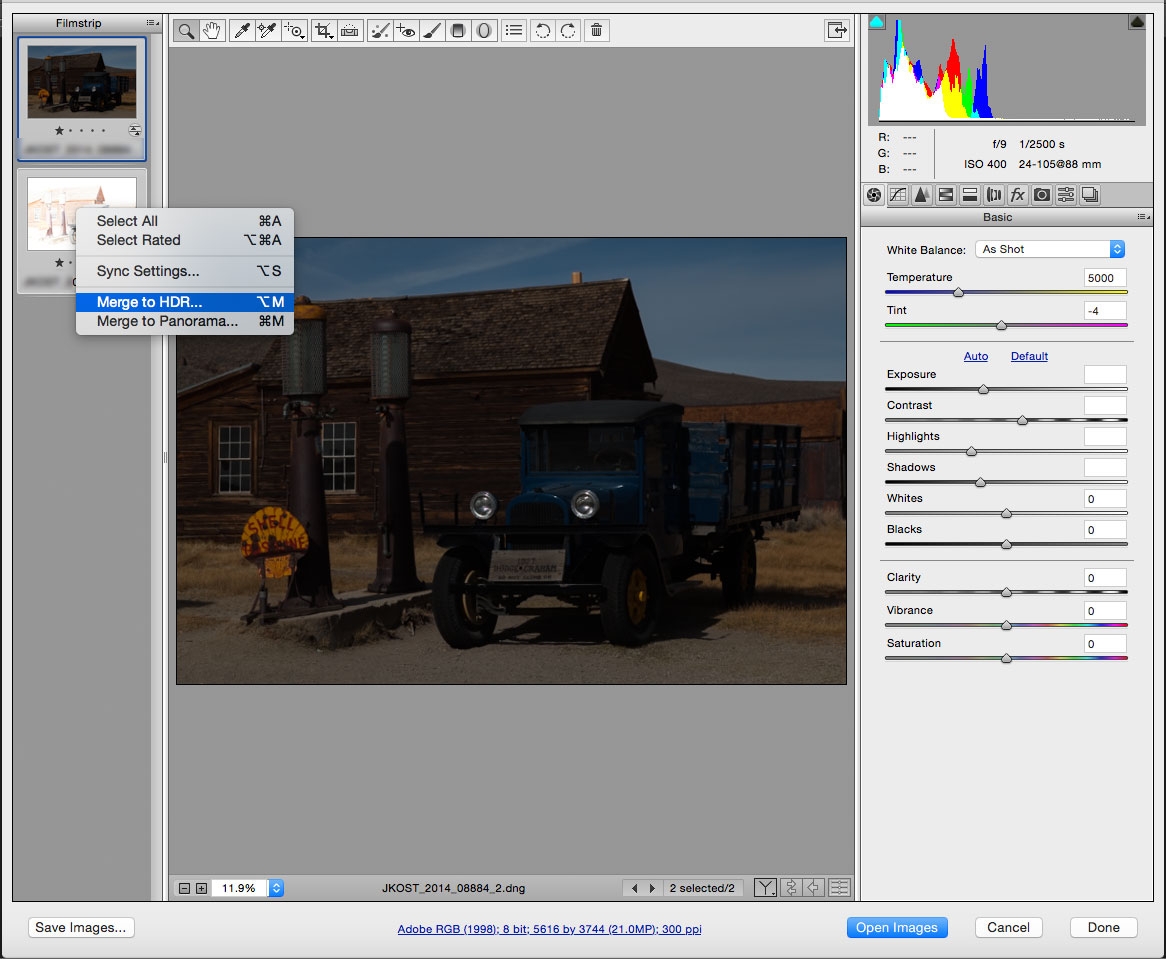Choose Merge to HDR from context menu
Screen dimensions: 1166x959
click(x=150, y=302)
